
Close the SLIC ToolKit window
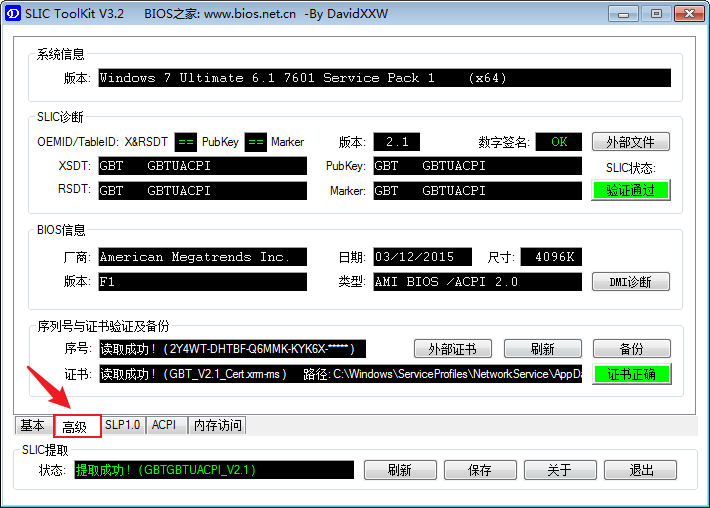[x=686, y=14]
